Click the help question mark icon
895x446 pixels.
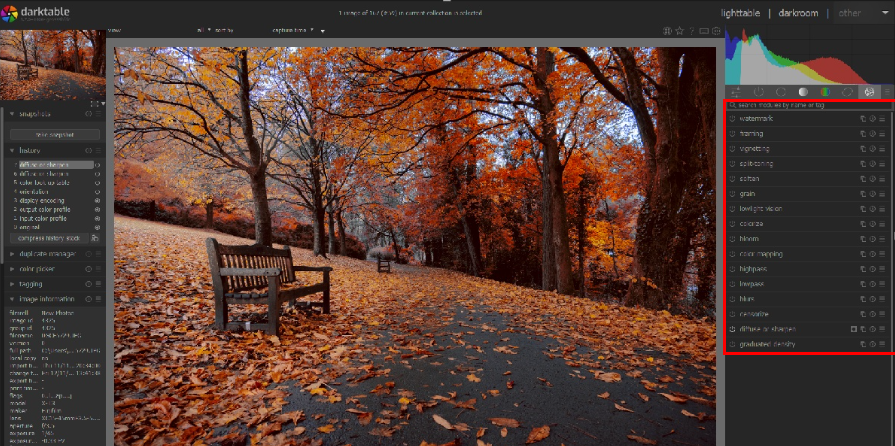coord(690,31)
